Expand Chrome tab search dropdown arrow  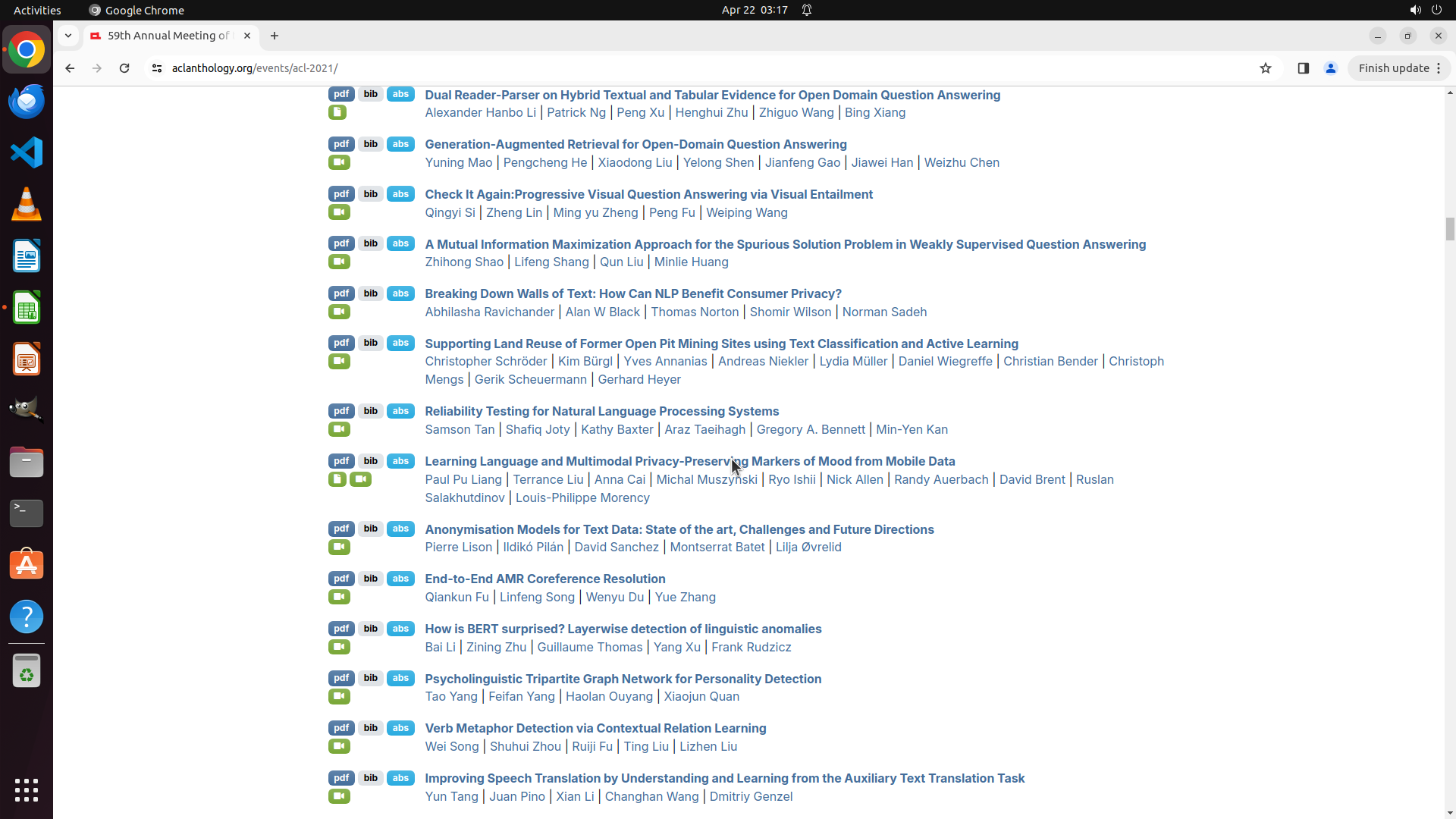(x=68, y=36)
